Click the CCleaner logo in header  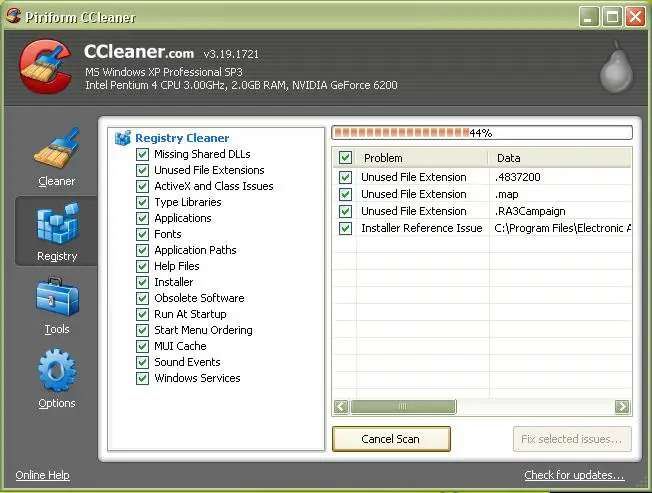45,67
